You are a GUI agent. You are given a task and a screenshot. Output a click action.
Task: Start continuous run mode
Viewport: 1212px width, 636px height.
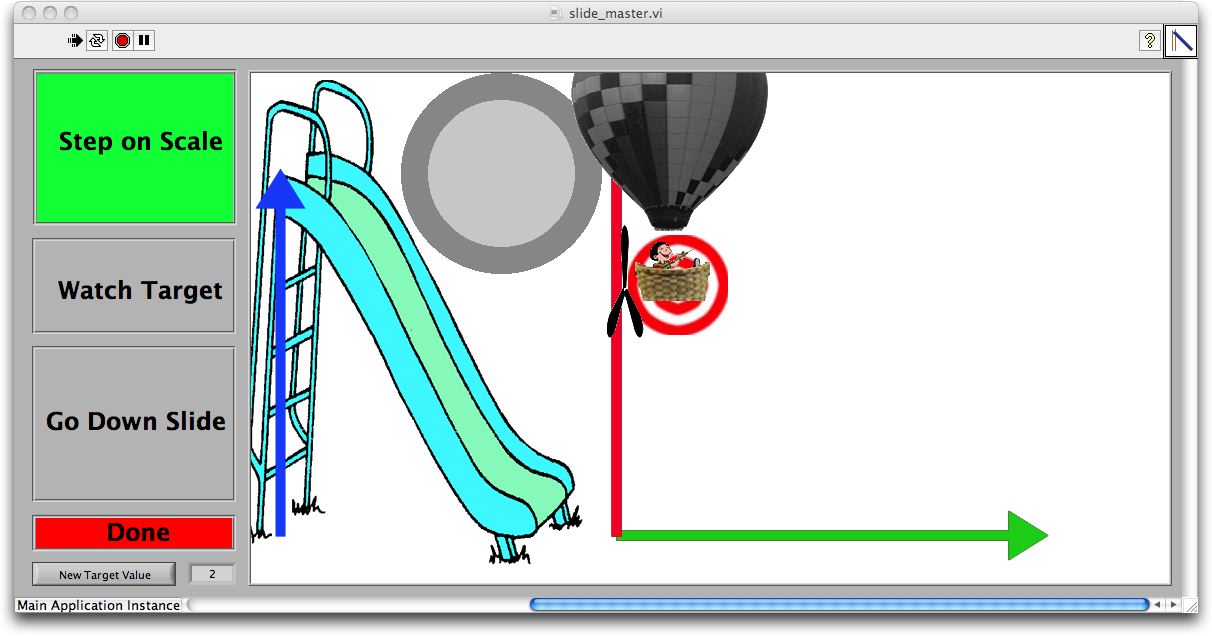96,40
